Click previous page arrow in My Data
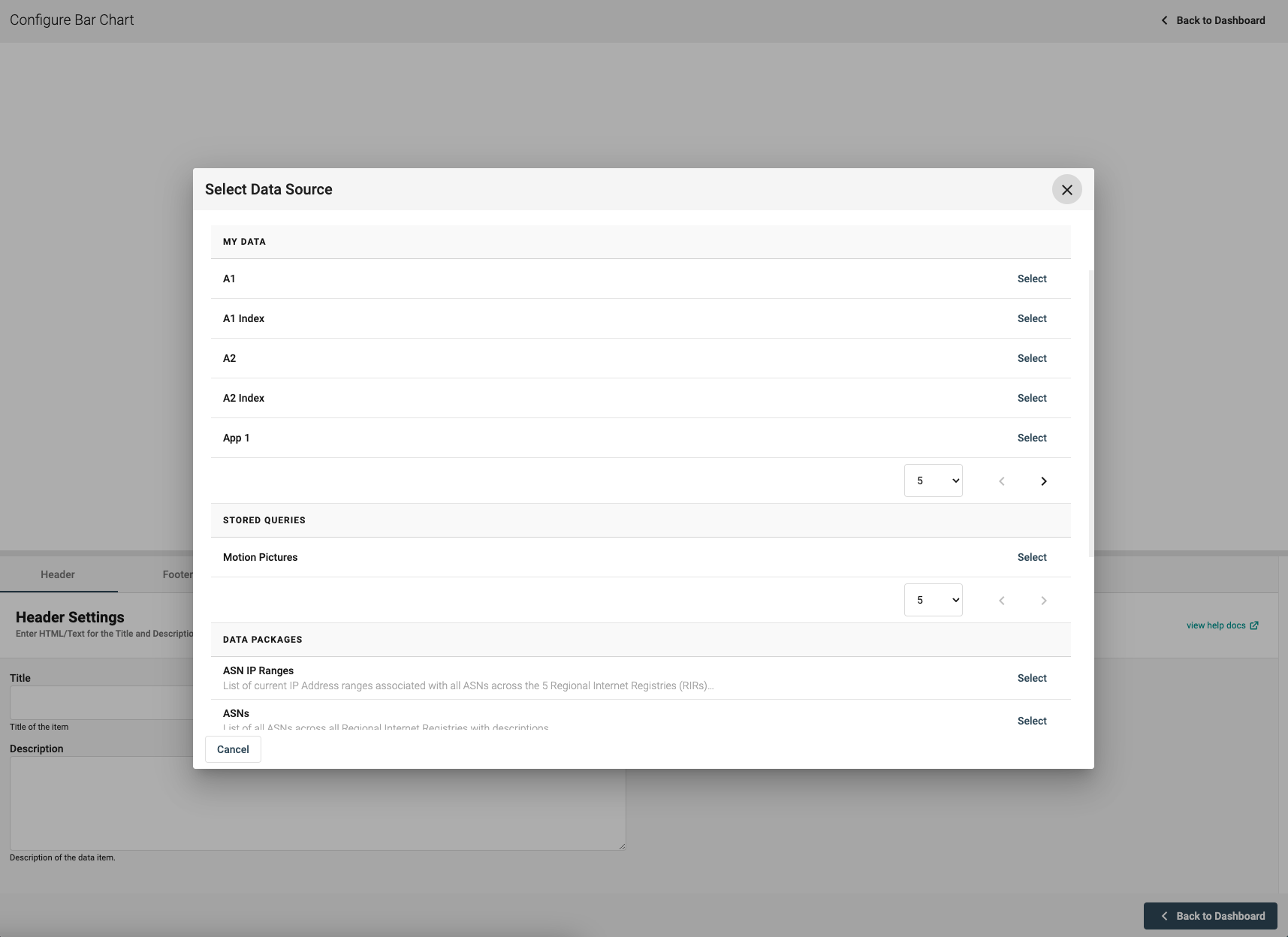 [x=1001, y=481]
